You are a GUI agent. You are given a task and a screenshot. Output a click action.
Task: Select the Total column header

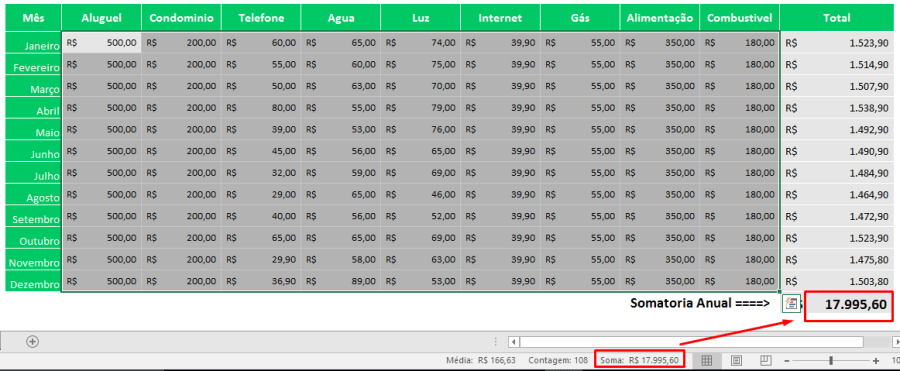point(837,18)
